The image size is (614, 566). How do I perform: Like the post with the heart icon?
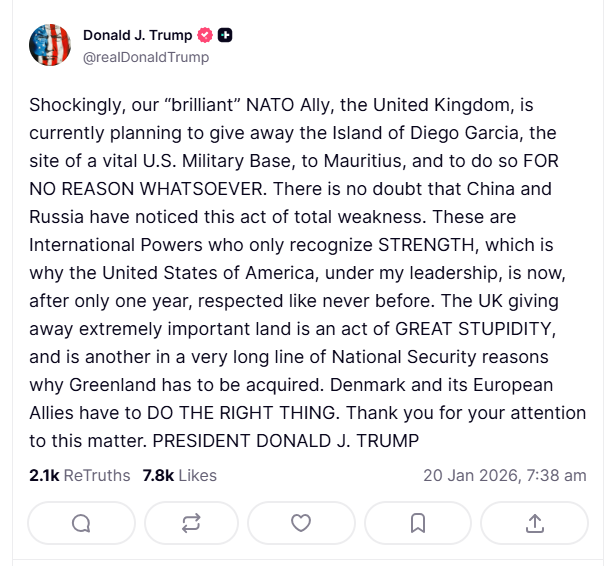click(301, 522)
